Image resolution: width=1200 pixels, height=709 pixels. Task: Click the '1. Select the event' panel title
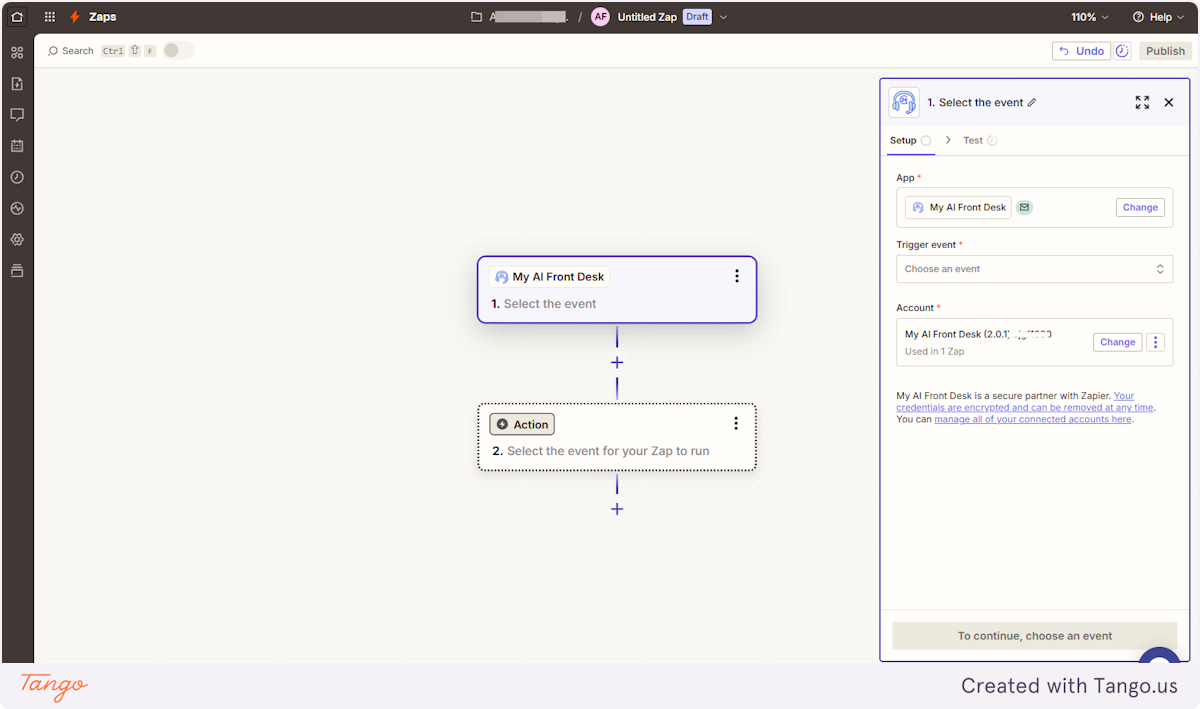(x=975, y=102)
